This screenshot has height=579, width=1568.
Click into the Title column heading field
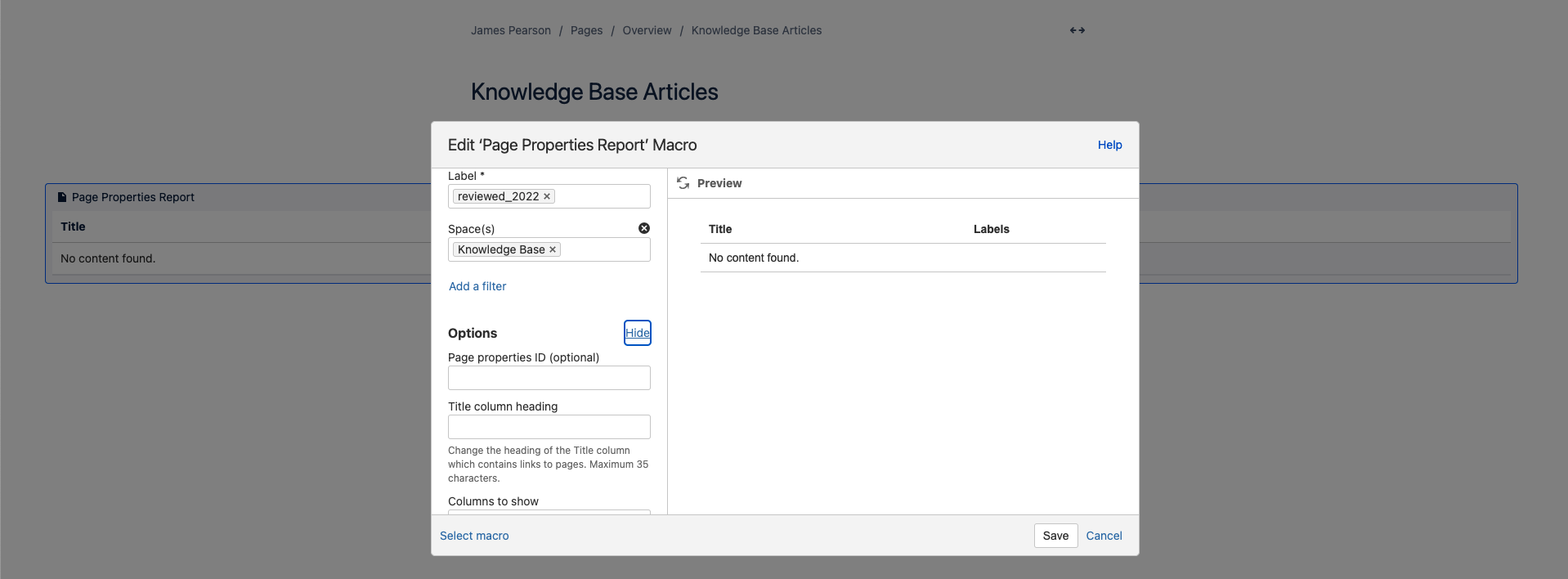[x=549, y=427]
